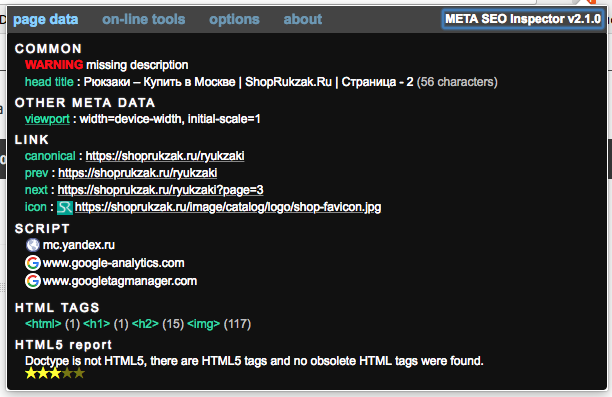
Task: Click the HTML TAGS section heading
Action: 57,308
